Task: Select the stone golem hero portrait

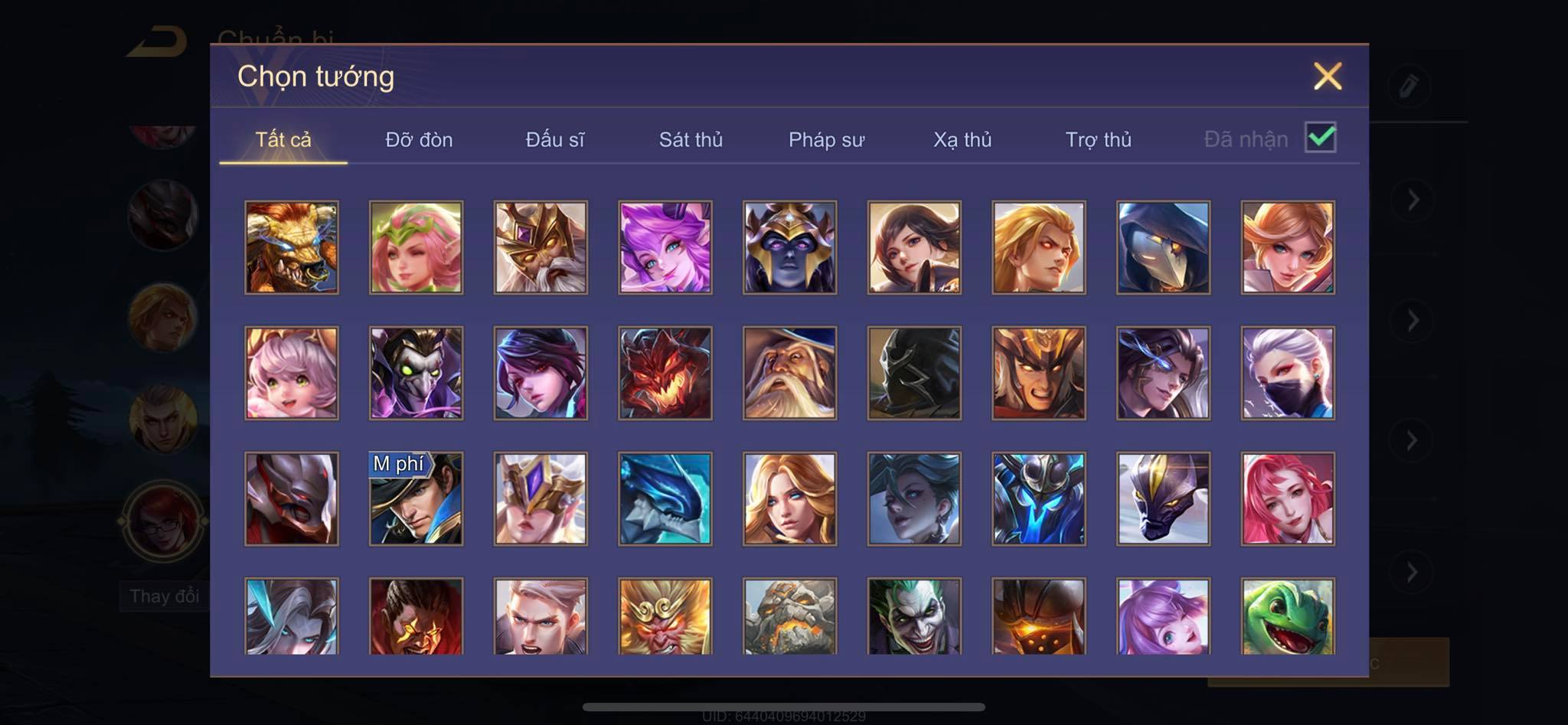Action: pyautogui.click(x=789, y=616)
